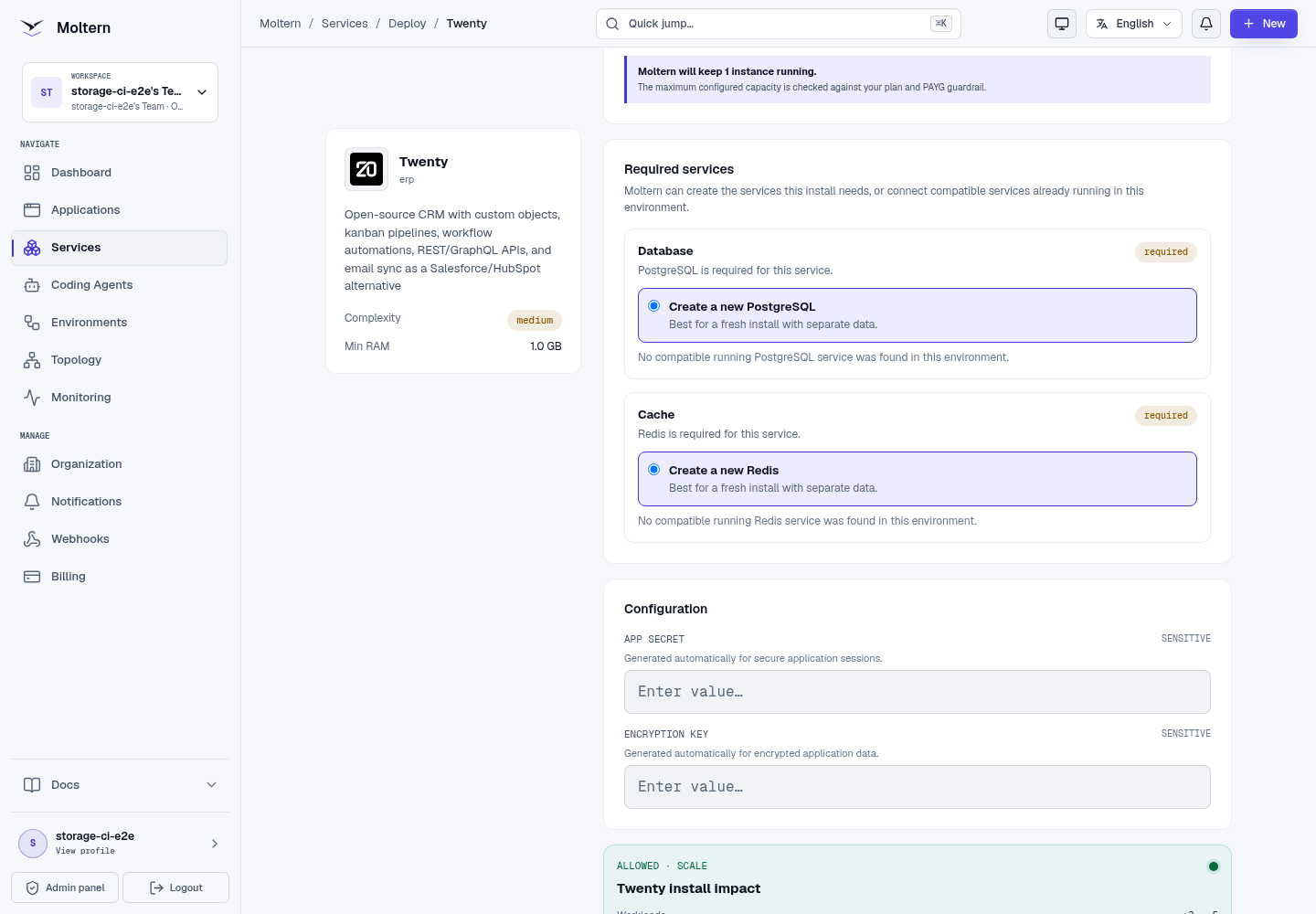Open the English language dropdown
The width and height of the screenshot is (1316, 914).
tap(1134, 24)
